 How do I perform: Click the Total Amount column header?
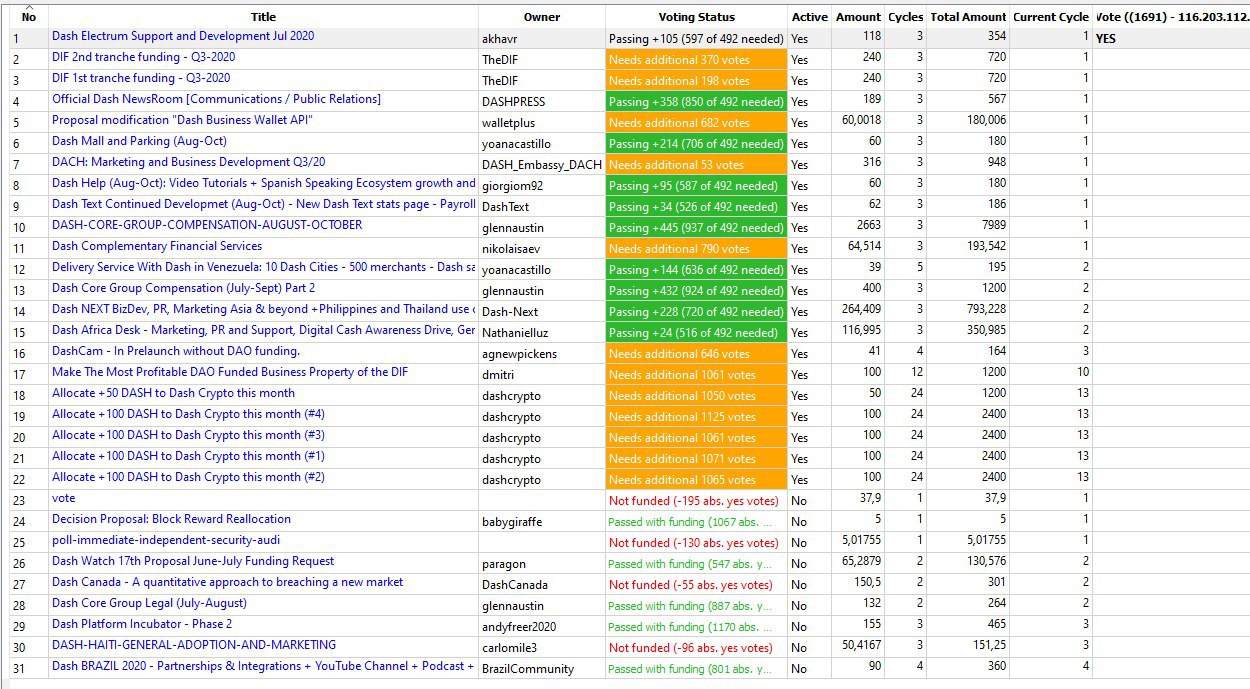968,17
